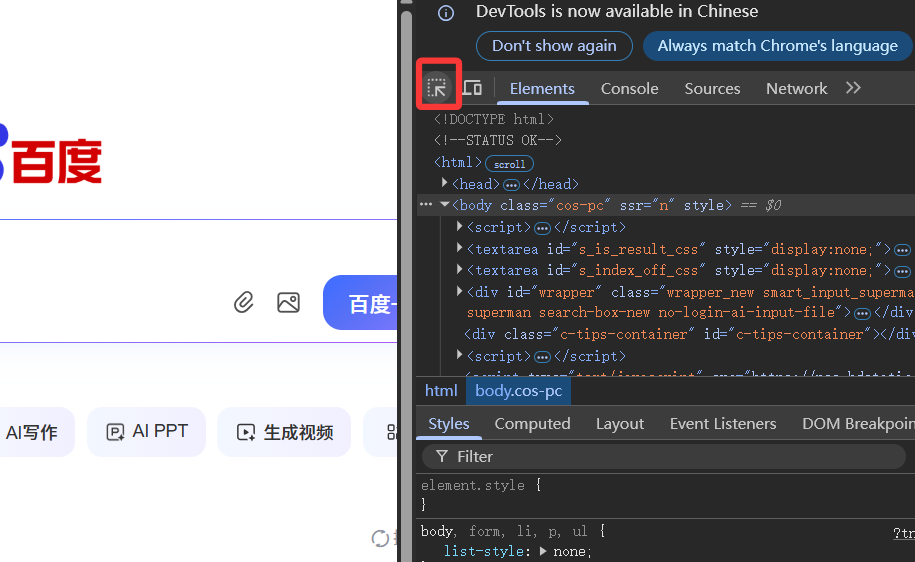Click Always match Chrome's language button
This screenshot has height=562, width=915.
(x=777, y=46)
